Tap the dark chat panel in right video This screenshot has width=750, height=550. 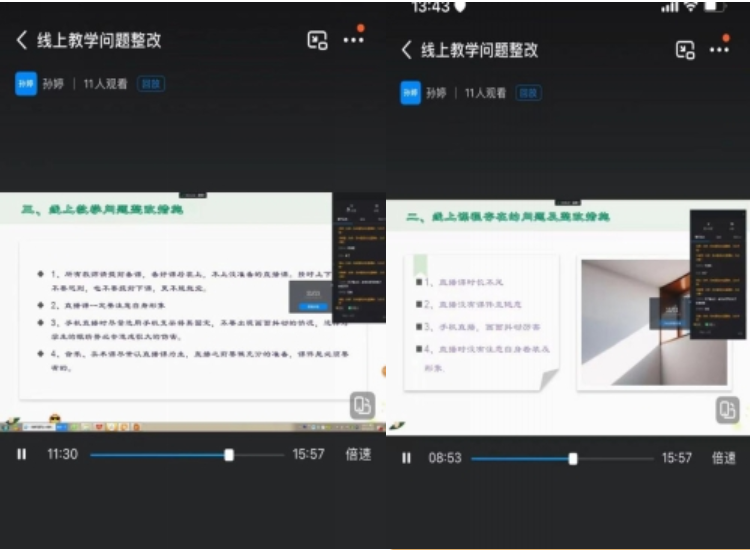717,275
